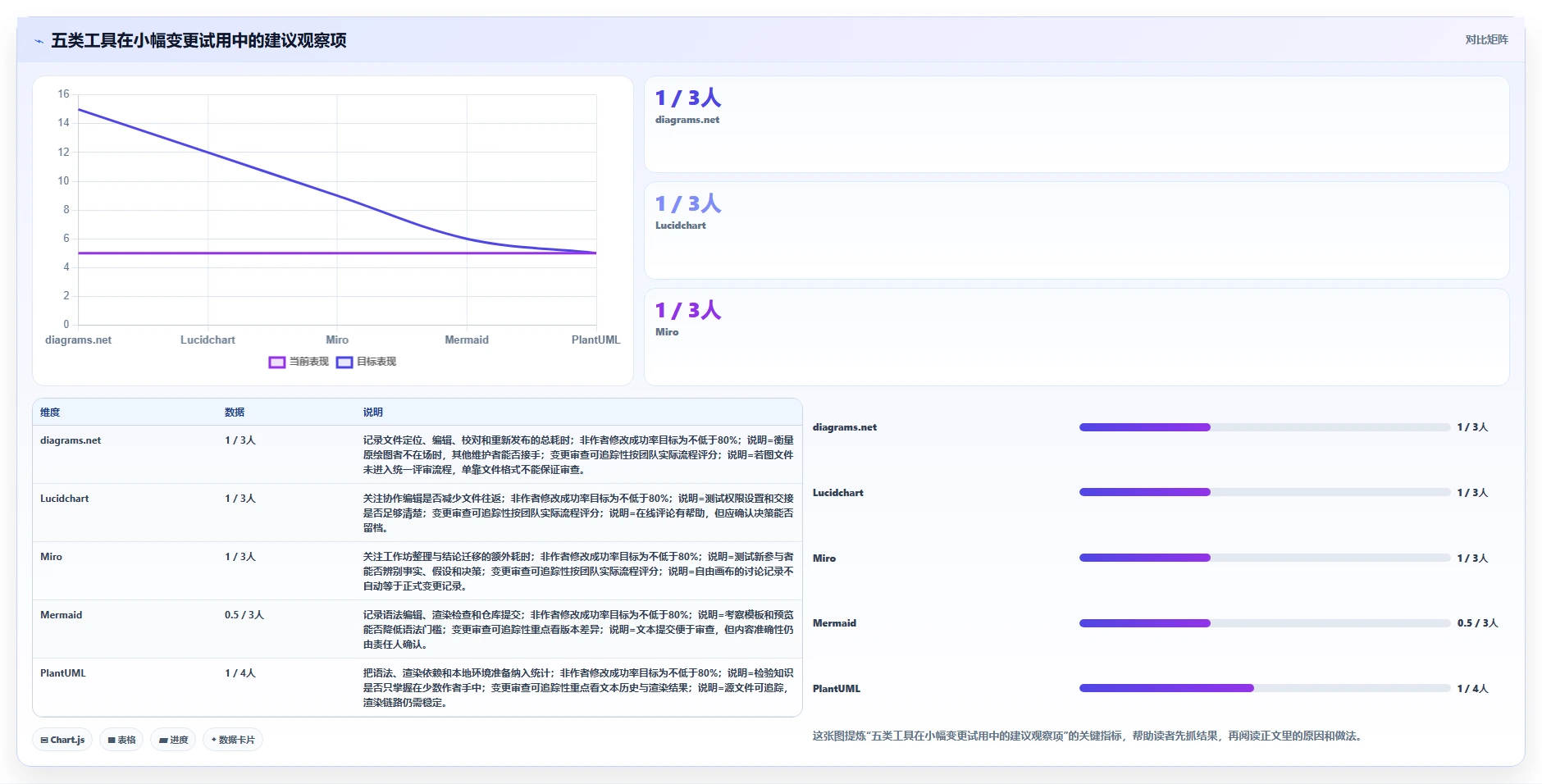The height and width of the screenshot is (784, 1542).
Task: Click Miro label on chart x-axis
Action: (x=337, y=340)
